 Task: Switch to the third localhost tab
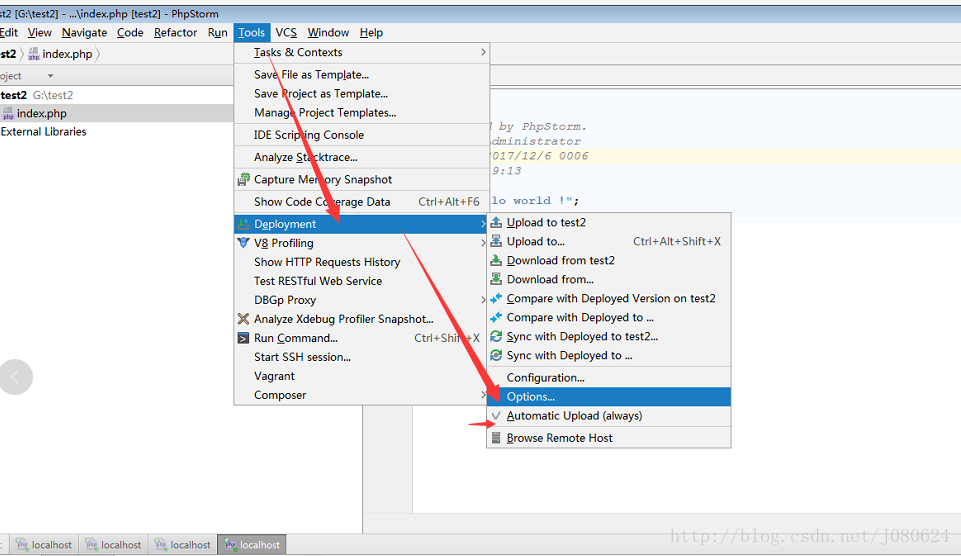coord(183,544)
